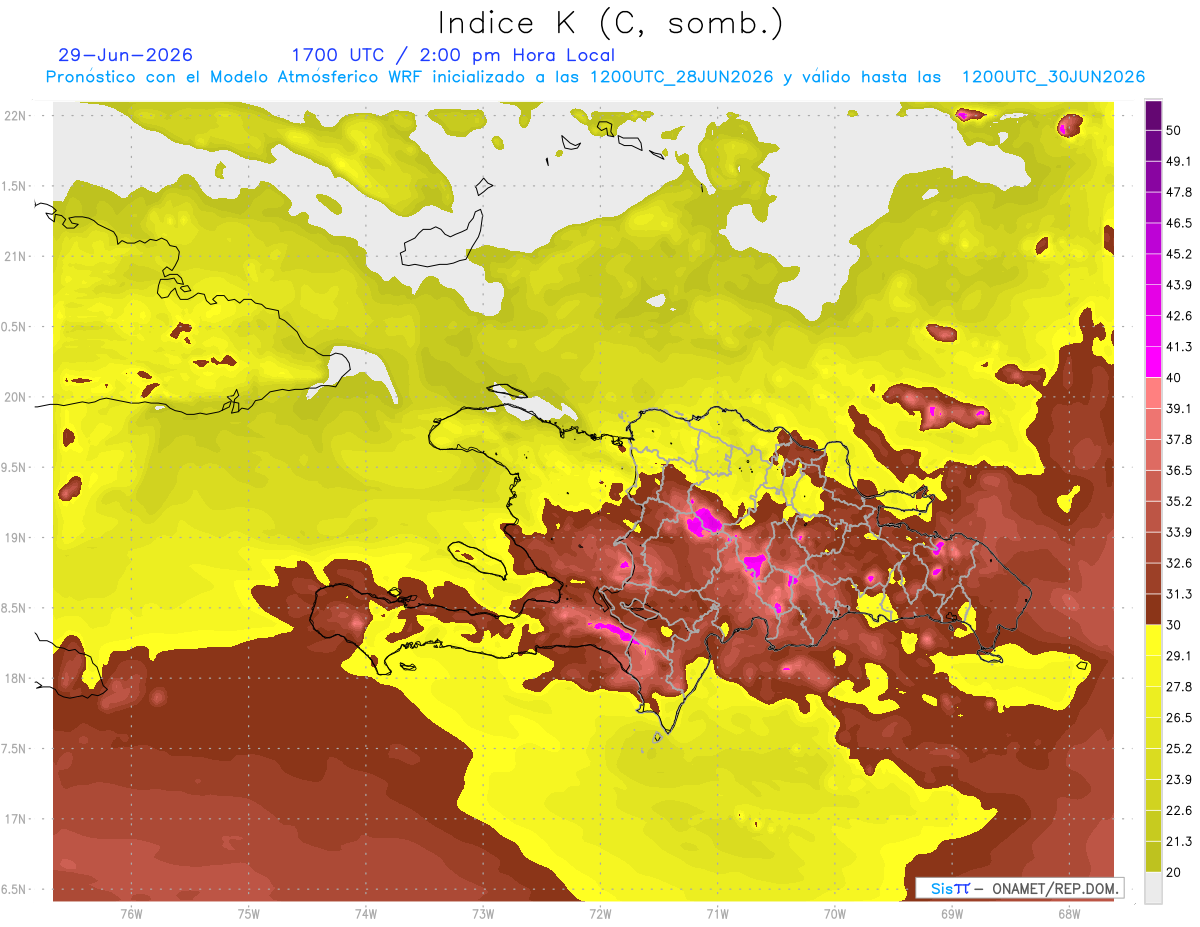
Task: Click the color bar value '42.6'
Action: pos(1179,316)
